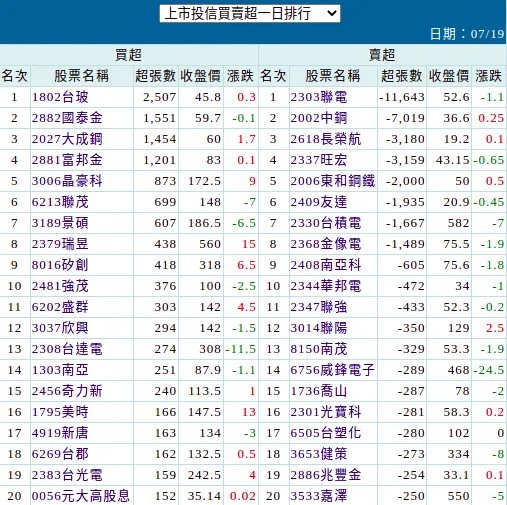Click value -7,019 in 中鋼 row
This screenshot has width=507, height=505.
tap(405, 118)
